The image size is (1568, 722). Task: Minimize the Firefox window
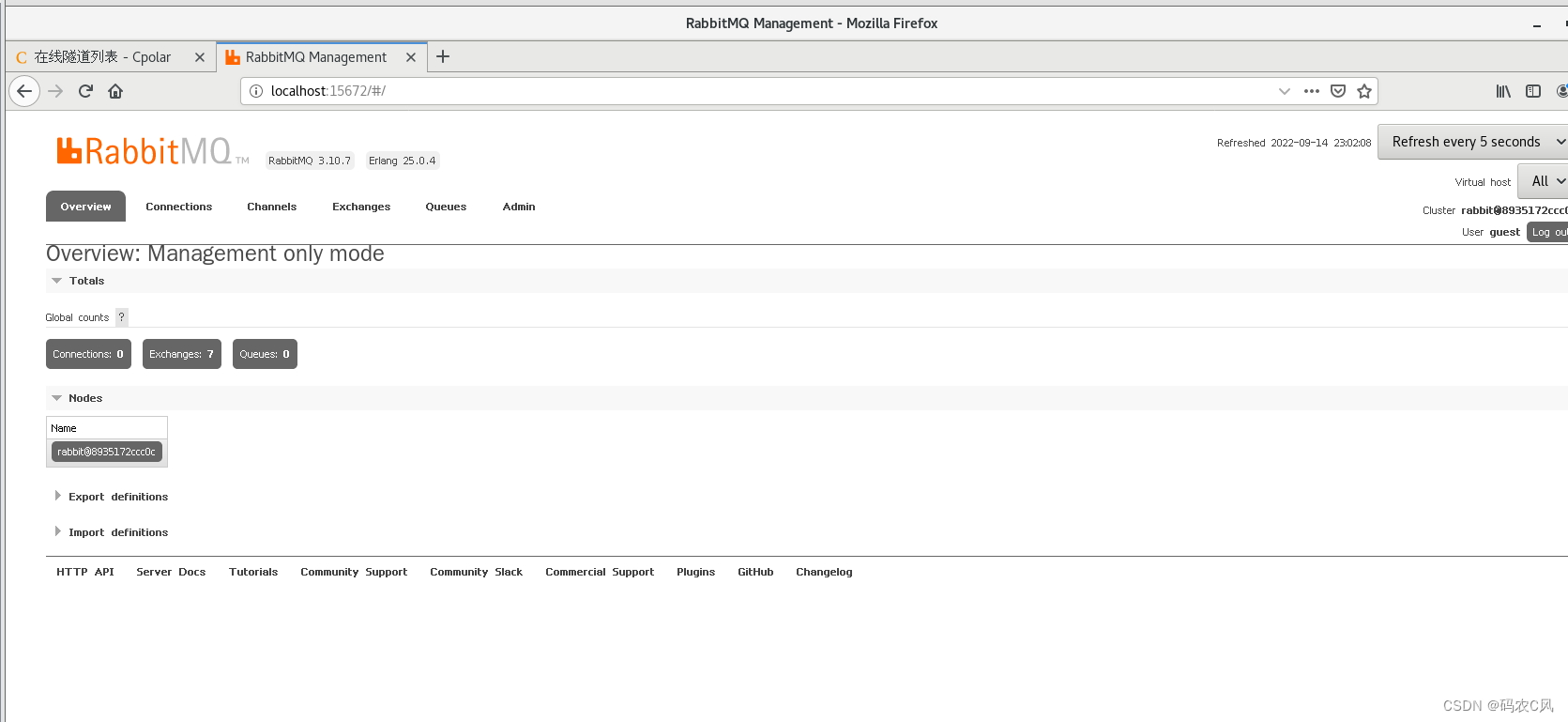tap(1537, 24)
